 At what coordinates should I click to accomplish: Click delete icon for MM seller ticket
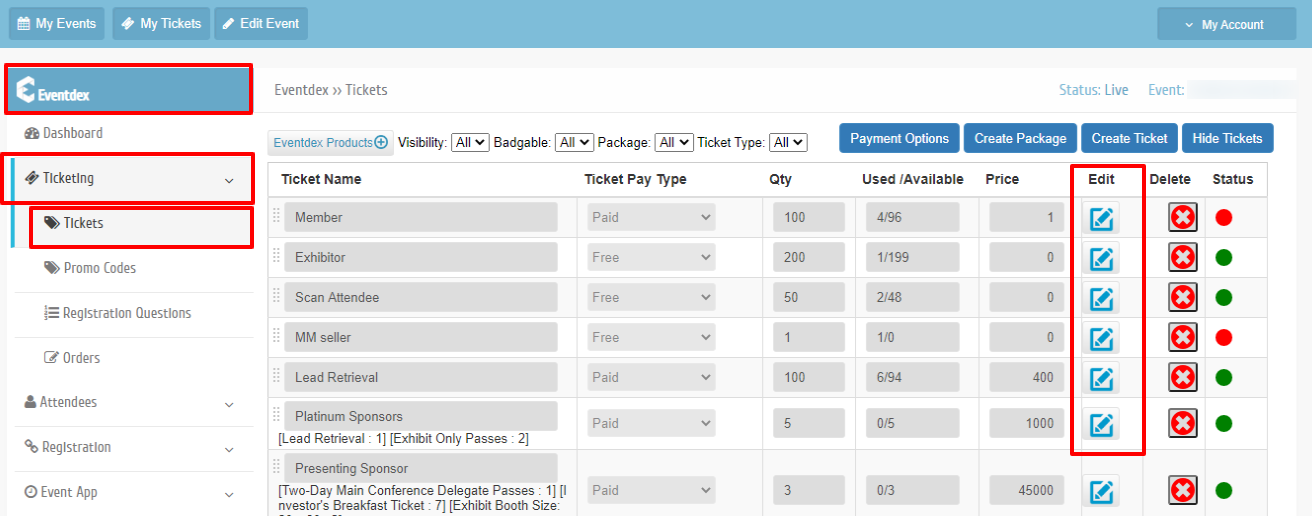tap(1183, 338)
